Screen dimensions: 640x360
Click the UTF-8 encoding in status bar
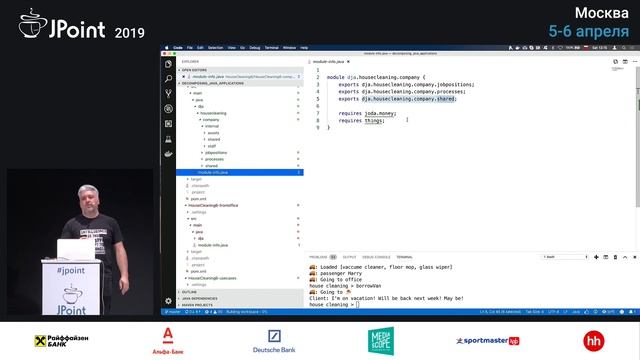(553, 312)
